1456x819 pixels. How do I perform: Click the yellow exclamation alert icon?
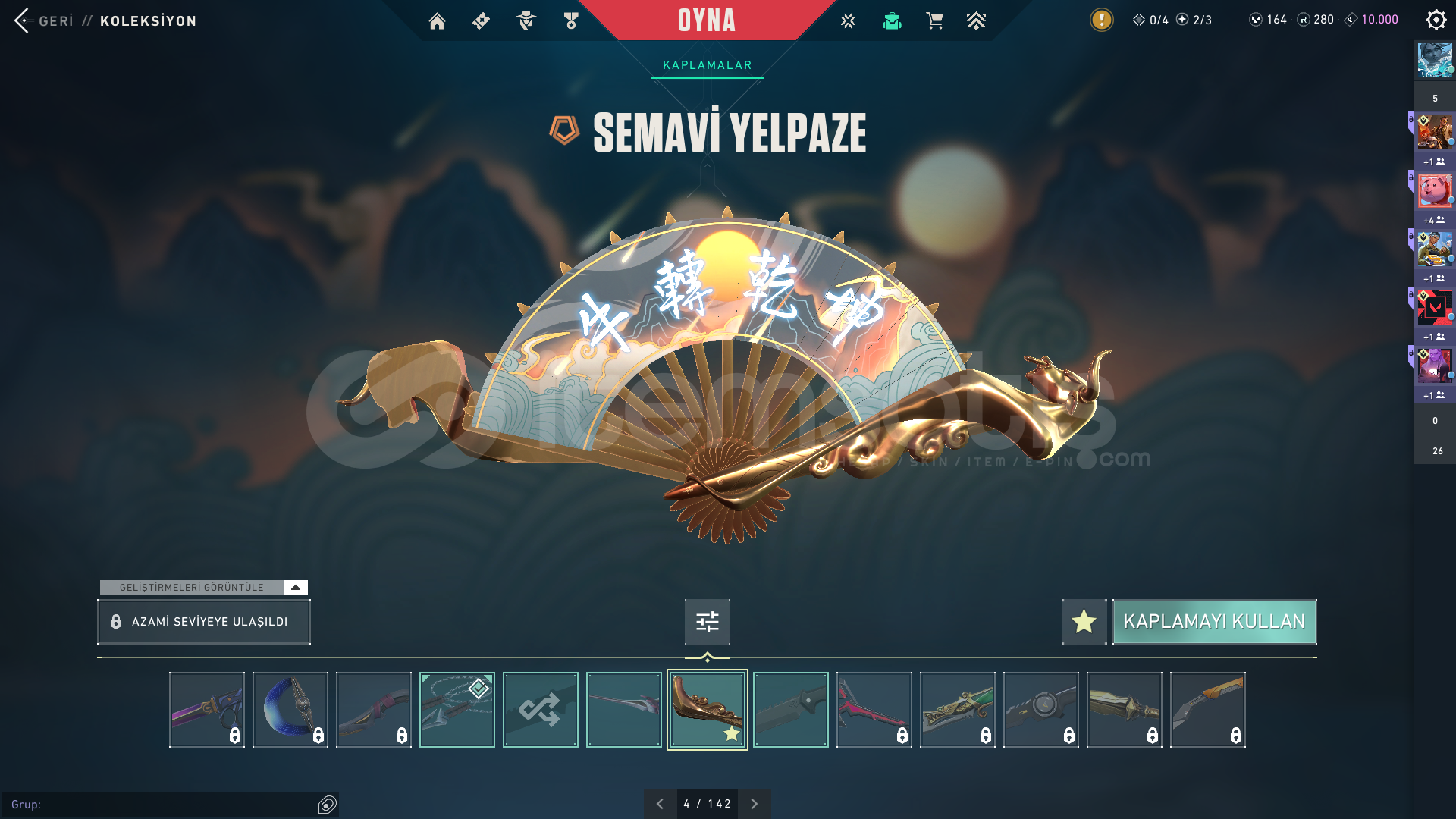coord(1101,20)
